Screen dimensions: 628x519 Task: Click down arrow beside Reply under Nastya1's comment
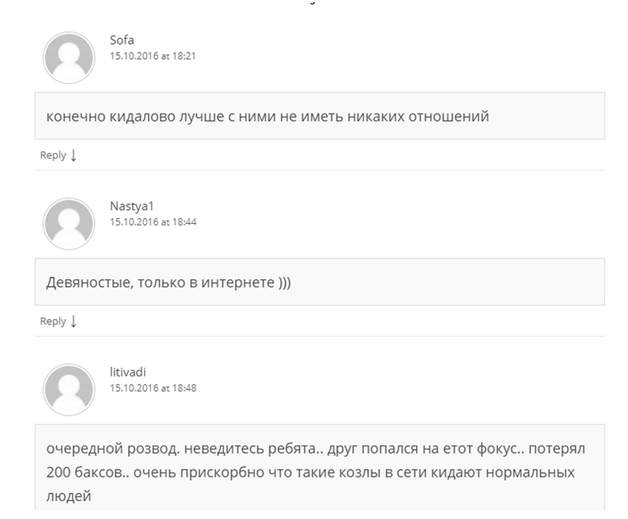74,321
